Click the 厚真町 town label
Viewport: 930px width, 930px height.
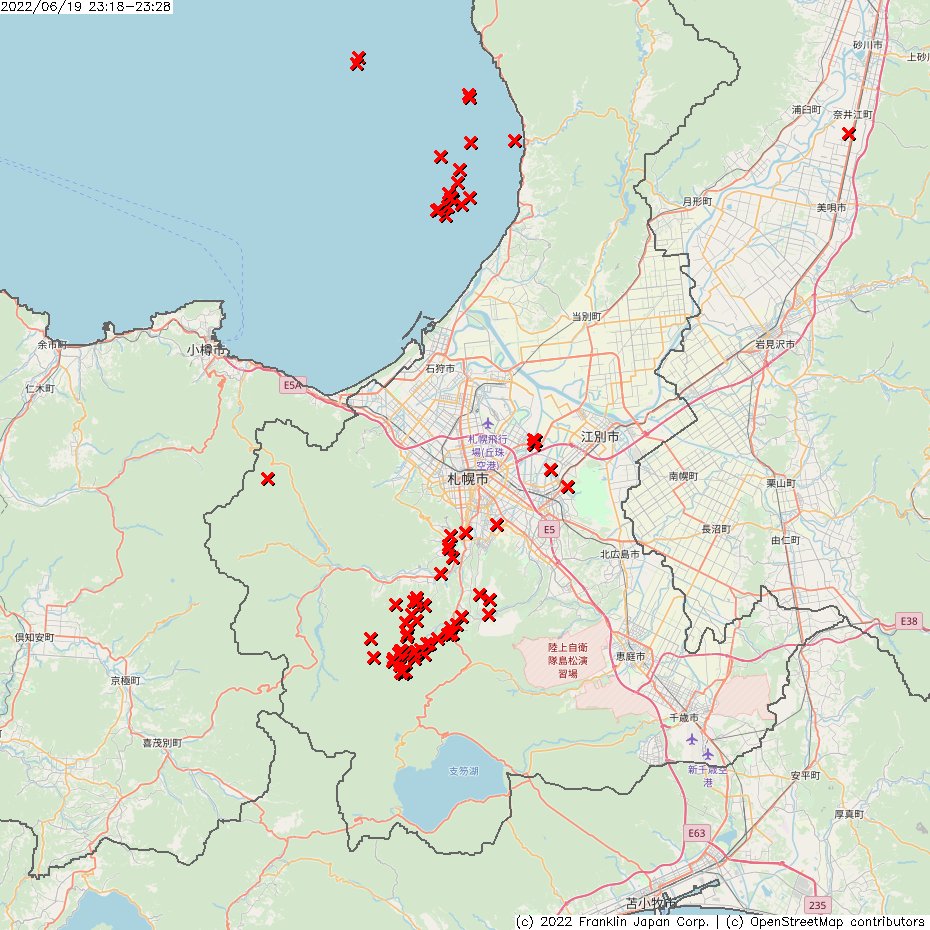tap(849, 814)
